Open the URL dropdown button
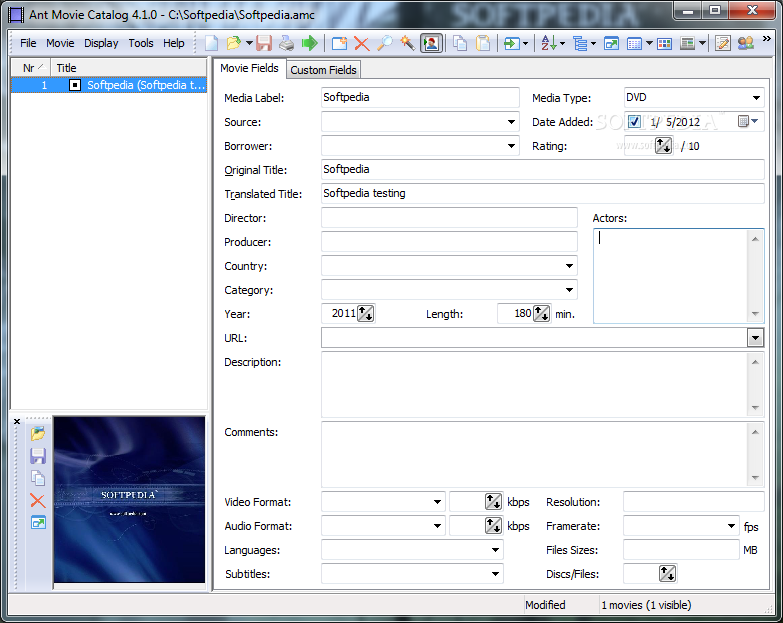Viewport: 783px width, 623px height. (x=755, y=338)
